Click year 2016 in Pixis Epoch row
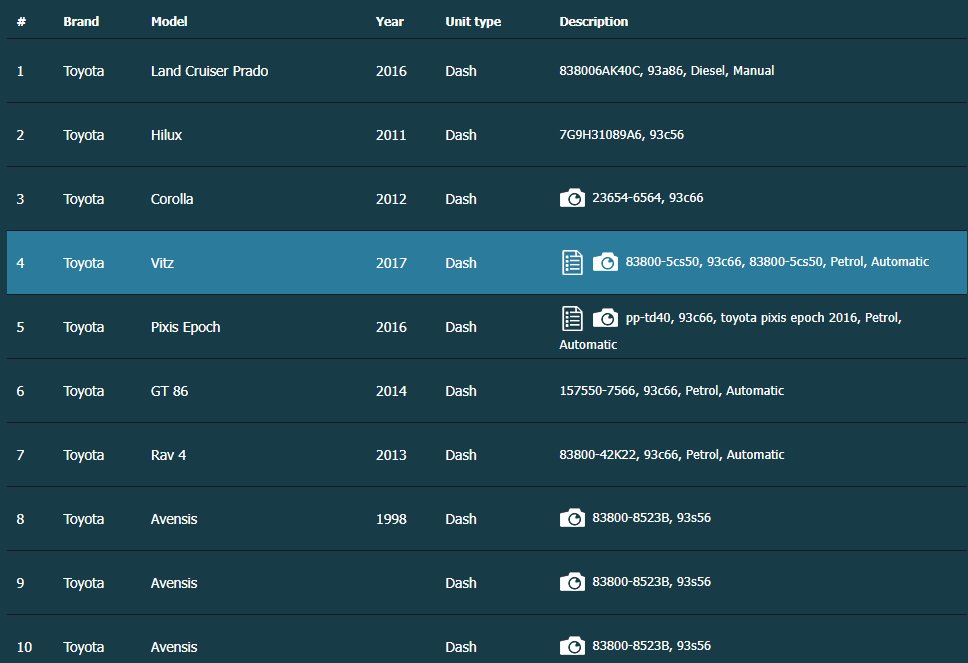 (391, 327)
